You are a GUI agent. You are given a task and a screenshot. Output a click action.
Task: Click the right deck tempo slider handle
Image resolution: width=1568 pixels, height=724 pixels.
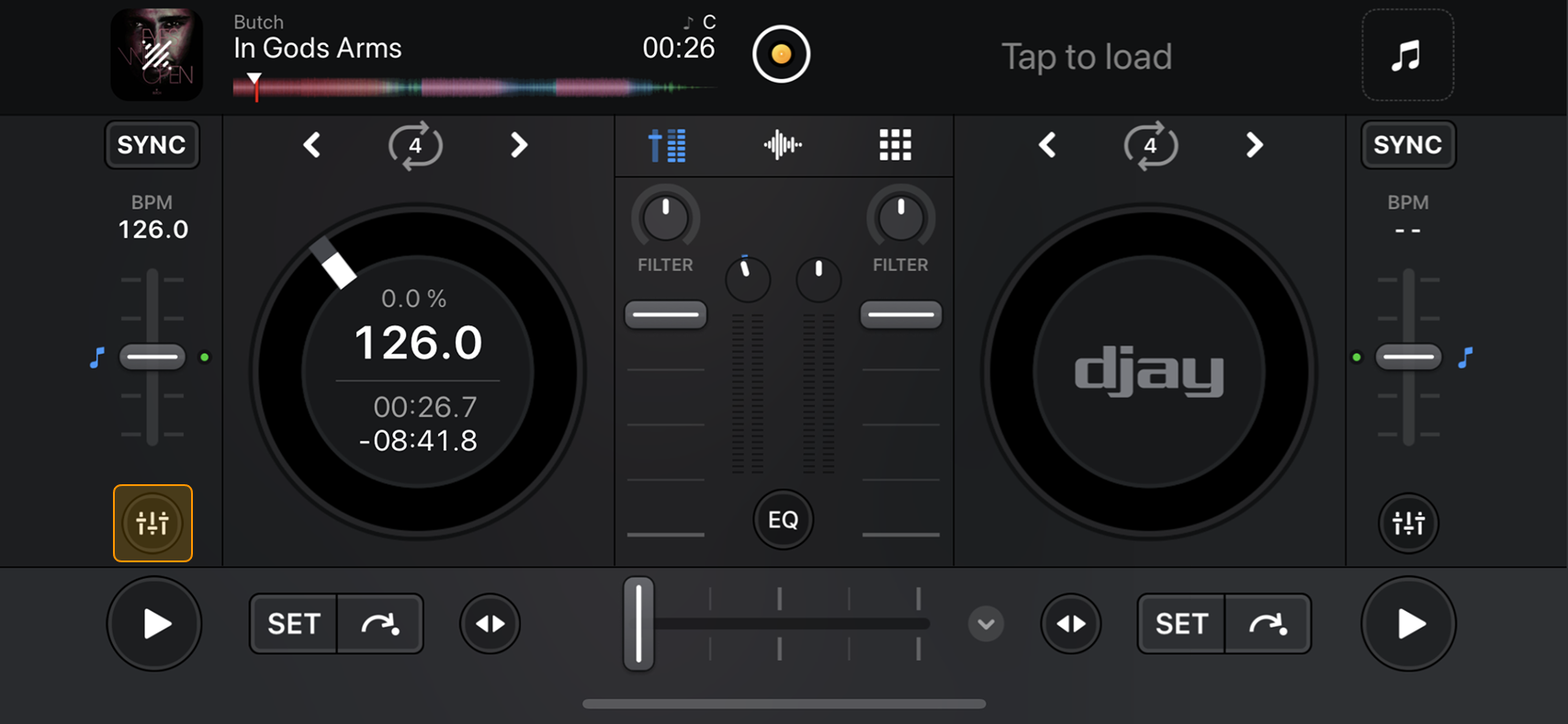[x=1408, y=356]
